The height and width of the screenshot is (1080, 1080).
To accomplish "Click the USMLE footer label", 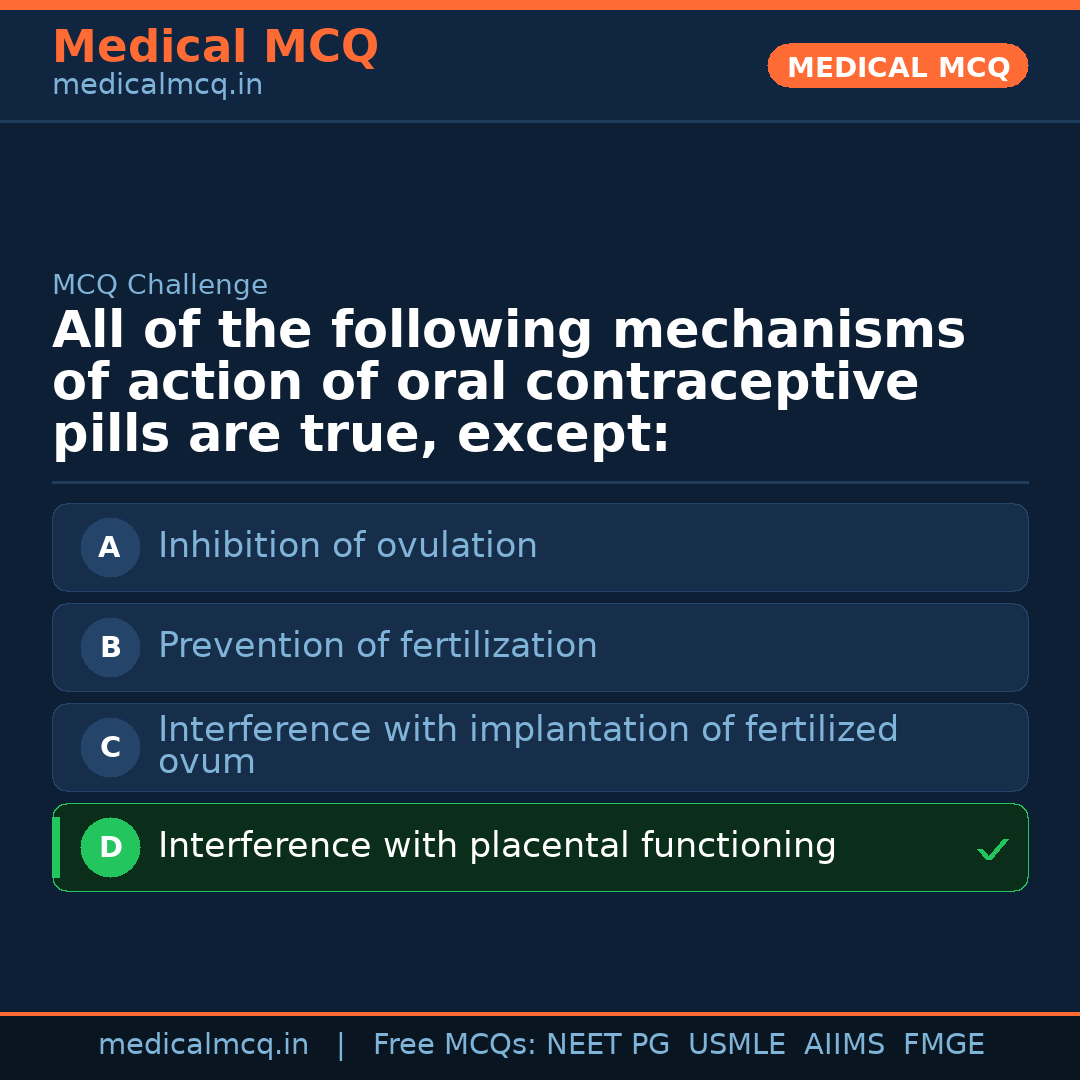I will 736,1045.
